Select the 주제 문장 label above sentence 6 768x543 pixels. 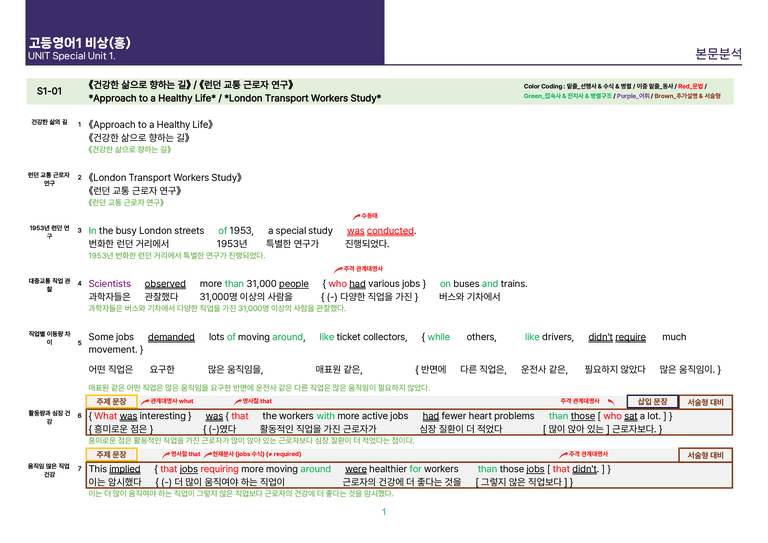click(111, 401)
